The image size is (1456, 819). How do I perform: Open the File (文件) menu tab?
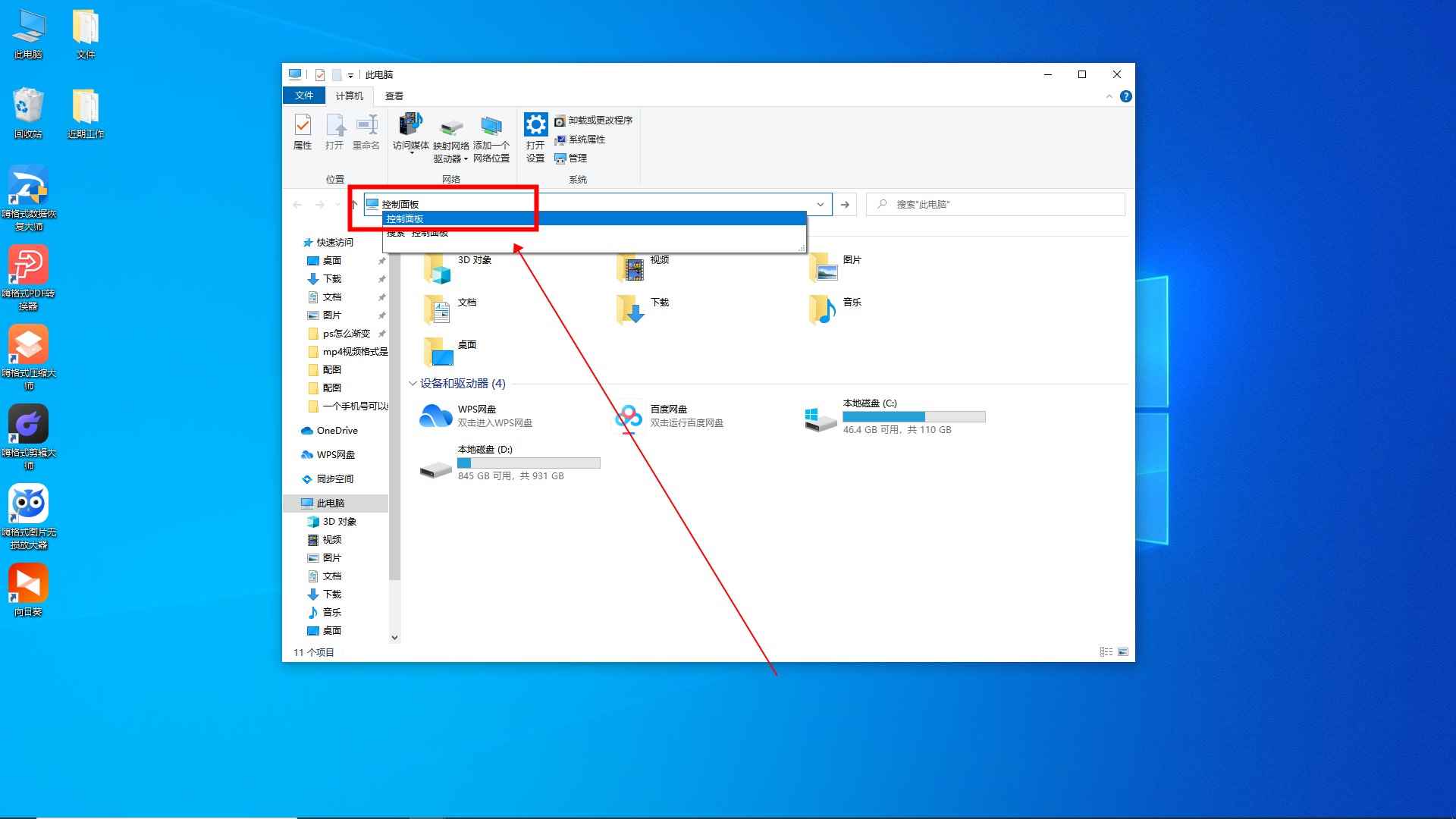coord(304,96)
